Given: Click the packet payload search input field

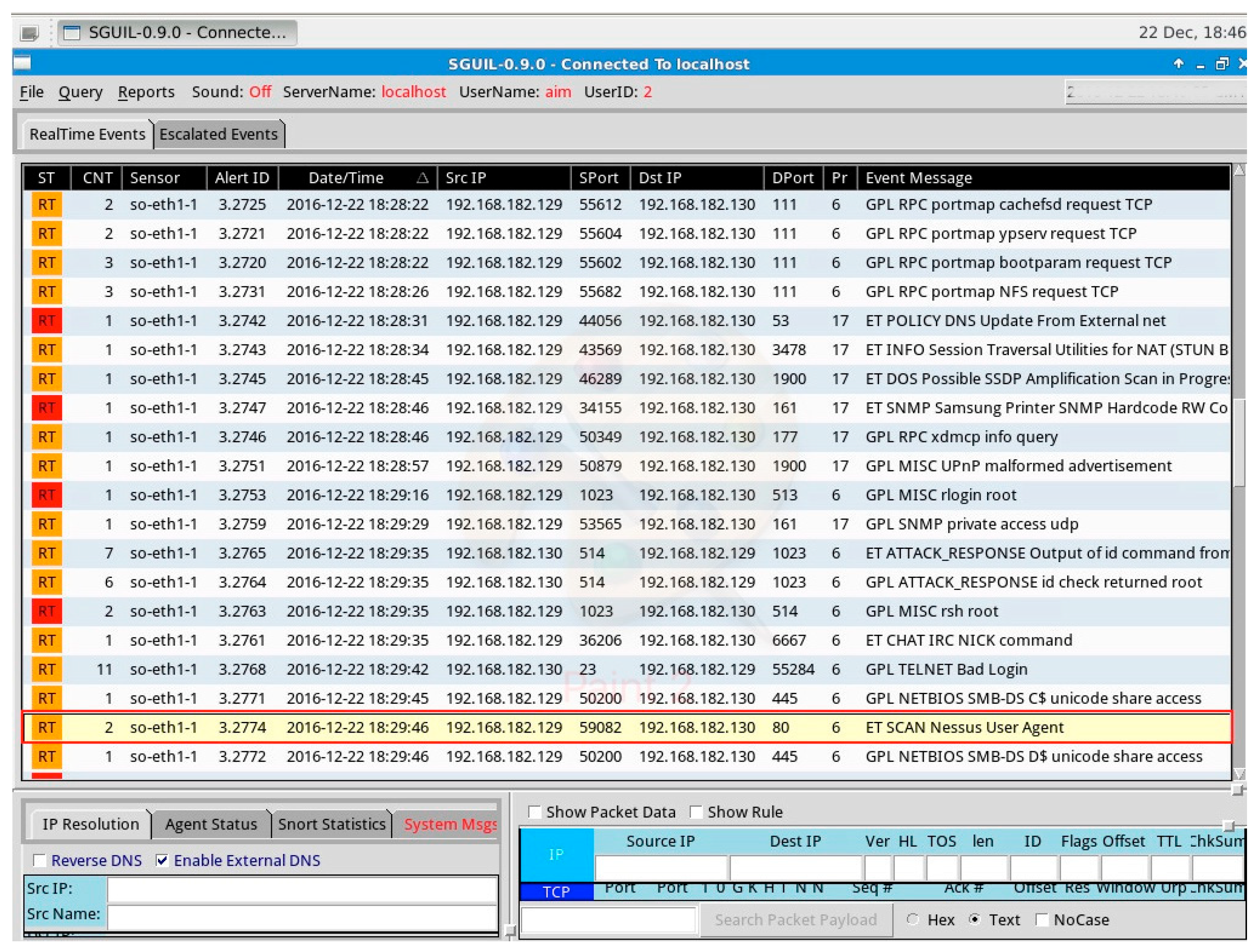Looking at the screenshot, I should point(608,920).
